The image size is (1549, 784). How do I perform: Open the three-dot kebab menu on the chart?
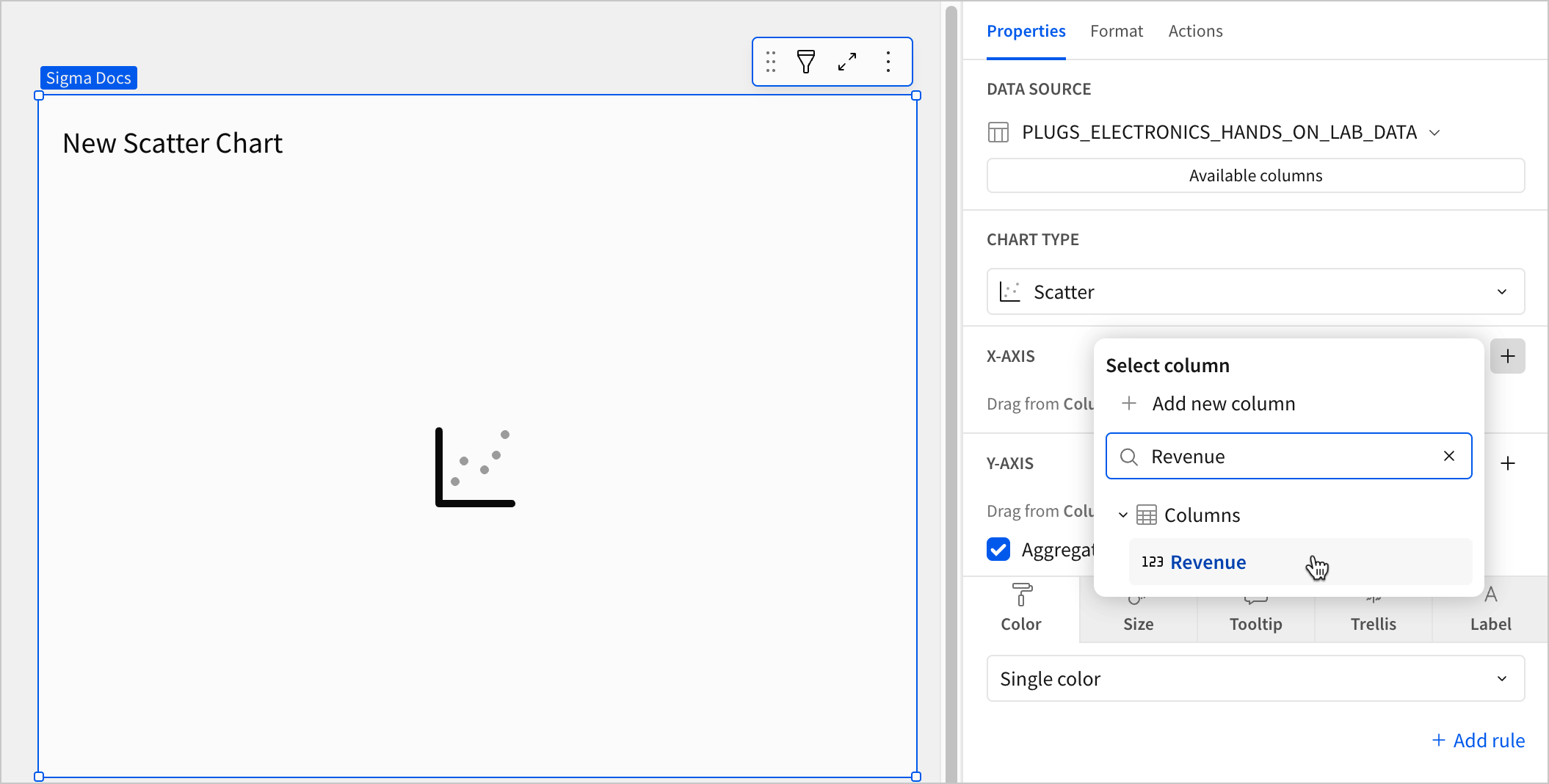888,62
